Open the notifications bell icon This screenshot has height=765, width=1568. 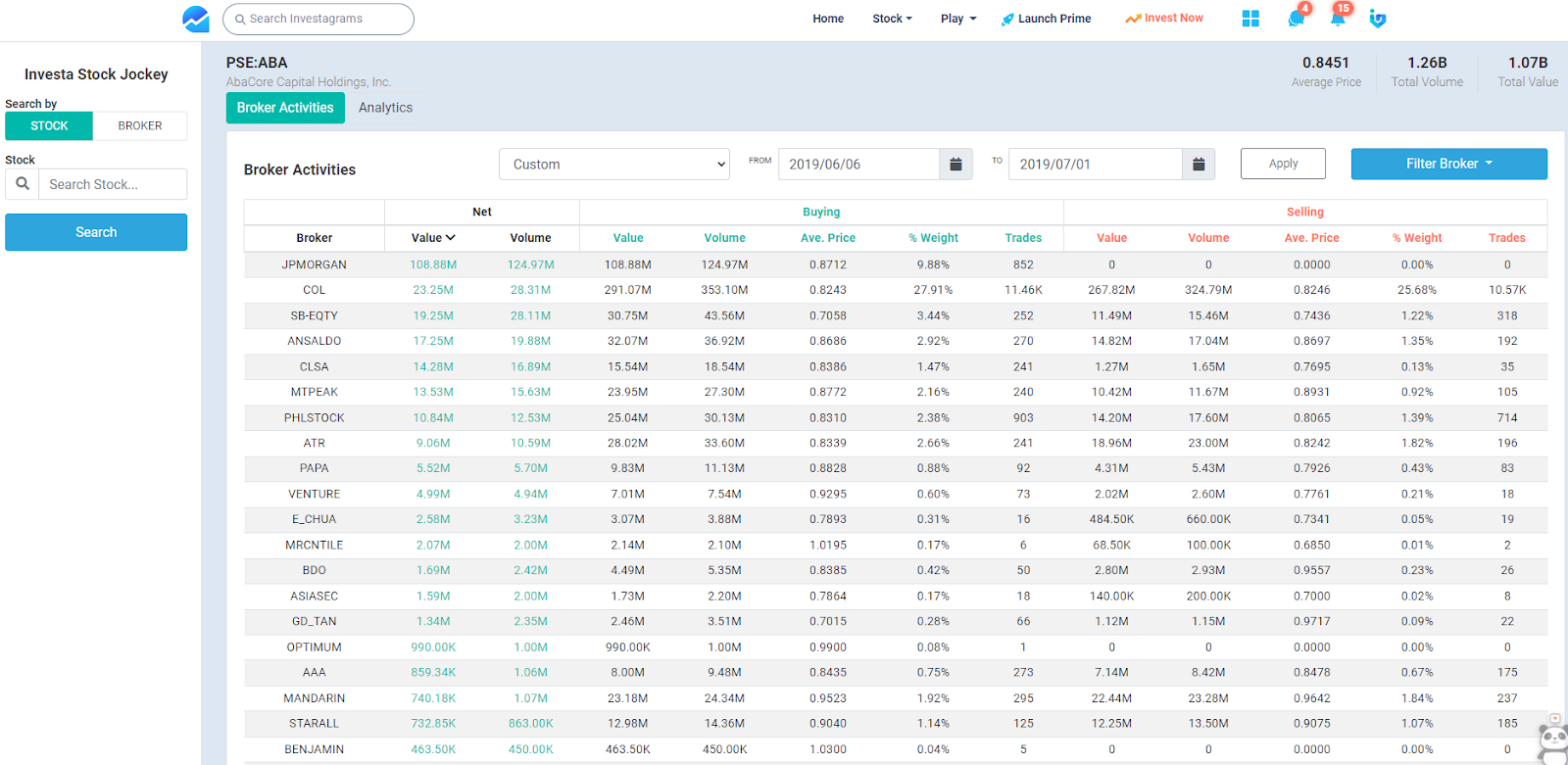coord(1338,18)
